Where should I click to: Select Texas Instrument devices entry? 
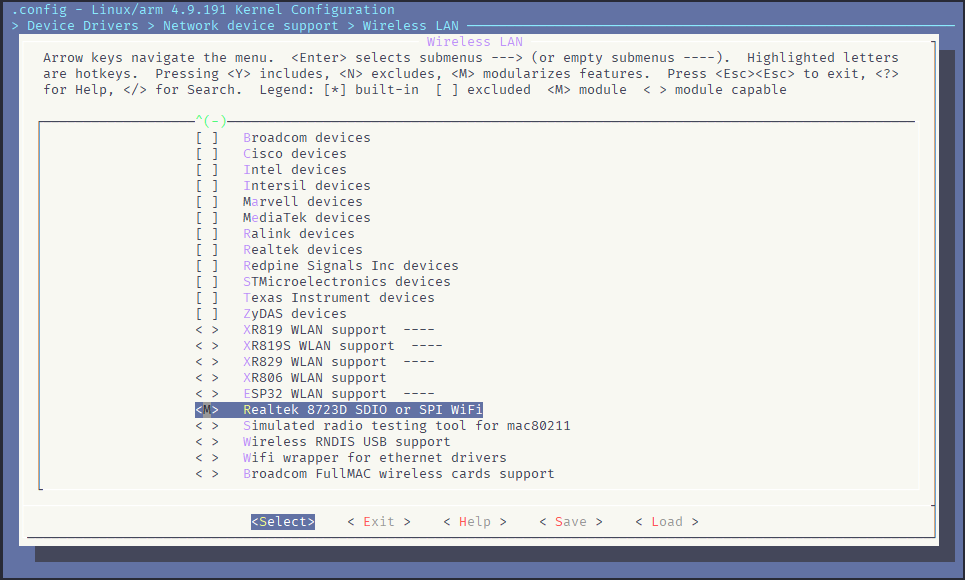pyautogui.click(x=338, y=298)
